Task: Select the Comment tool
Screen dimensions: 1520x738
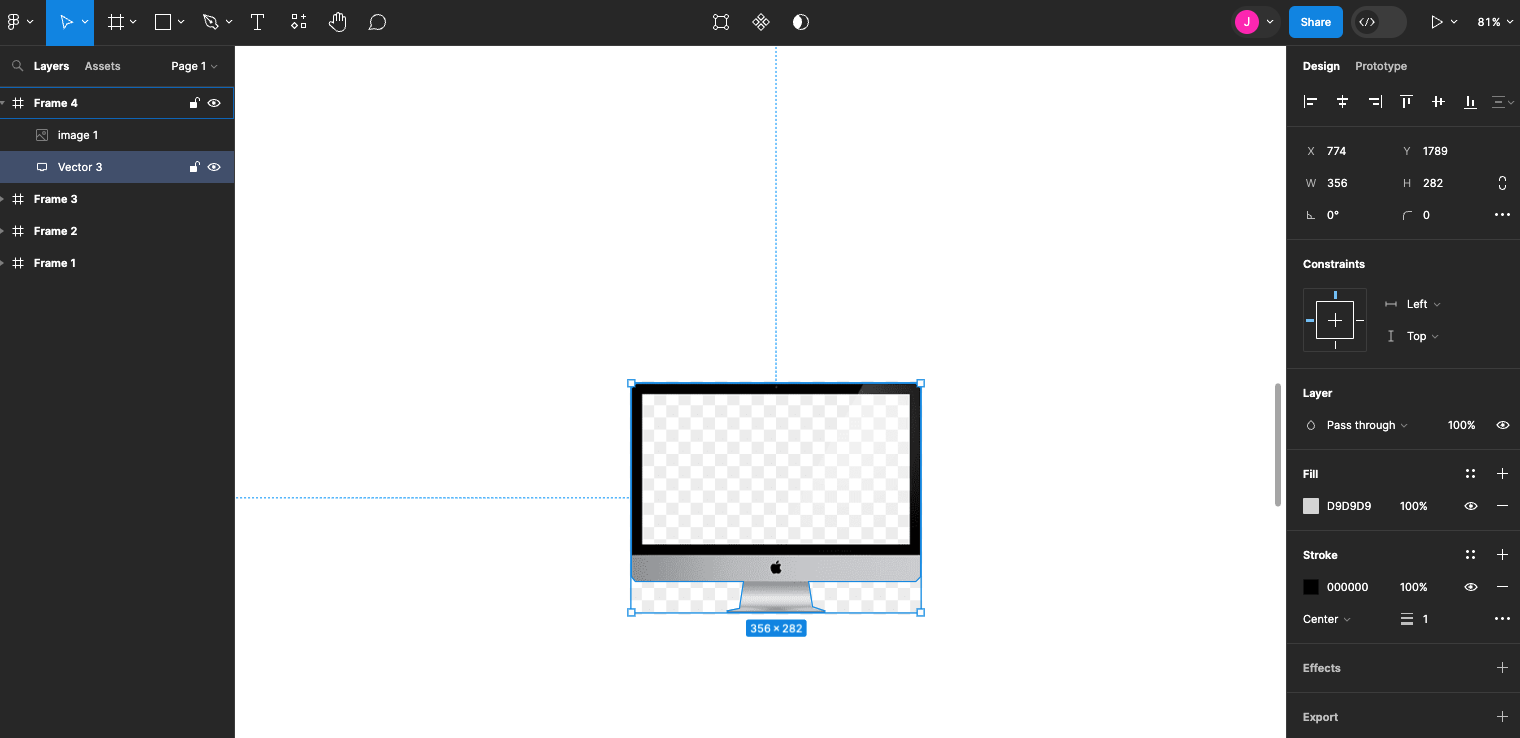Action: 377,22
